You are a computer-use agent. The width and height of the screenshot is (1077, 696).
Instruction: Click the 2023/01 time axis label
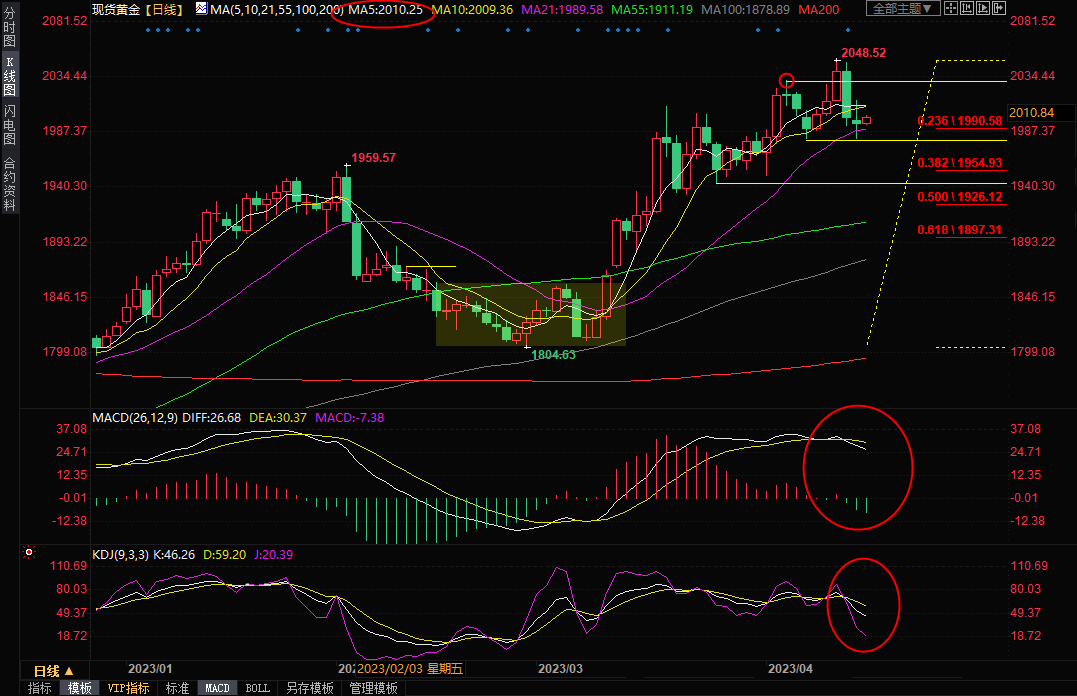[x=150, y=669]
